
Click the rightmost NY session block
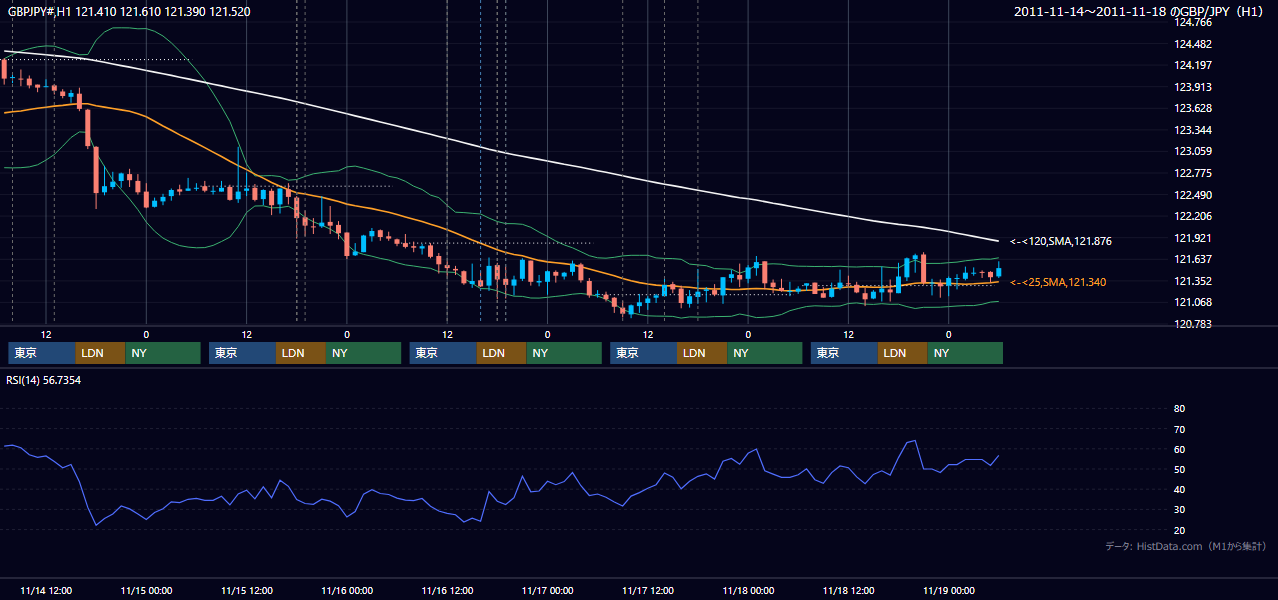pos(965,353)
